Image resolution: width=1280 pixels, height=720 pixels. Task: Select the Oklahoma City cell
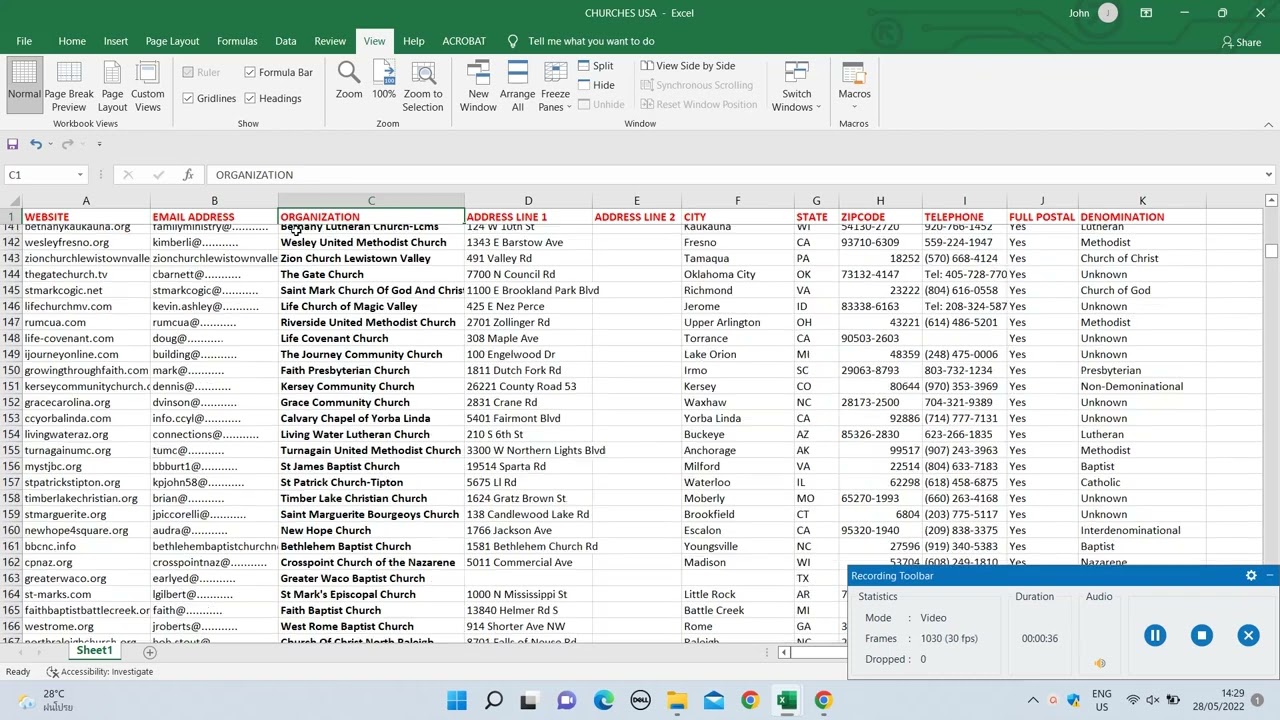click(x=738, y=274)
